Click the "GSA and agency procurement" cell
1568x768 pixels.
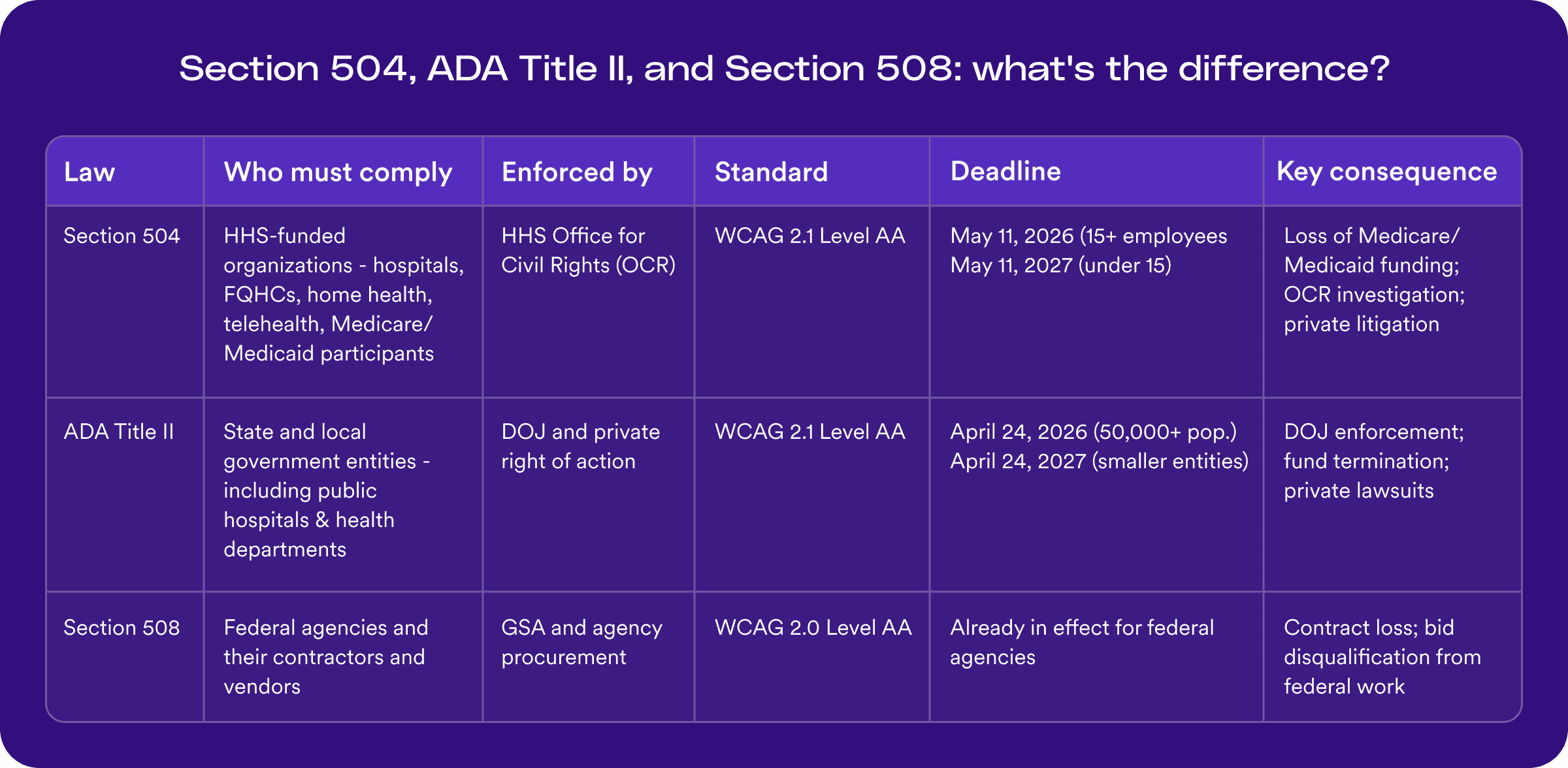(581, 643)
